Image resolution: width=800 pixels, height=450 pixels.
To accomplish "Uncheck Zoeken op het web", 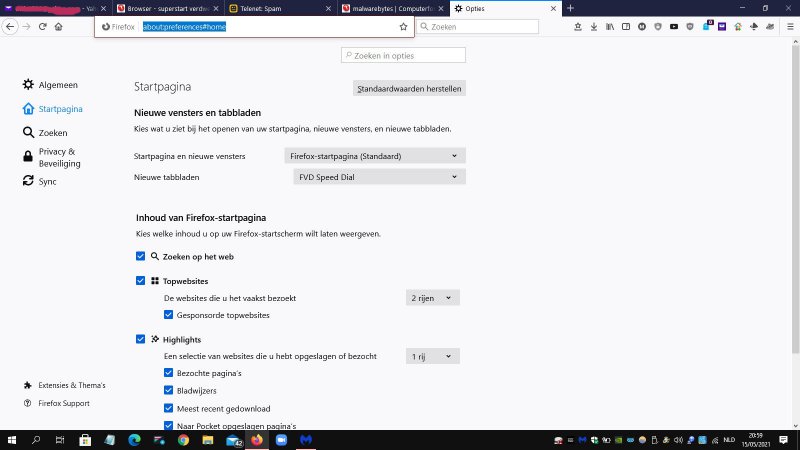I will click(x=140, y=256).
